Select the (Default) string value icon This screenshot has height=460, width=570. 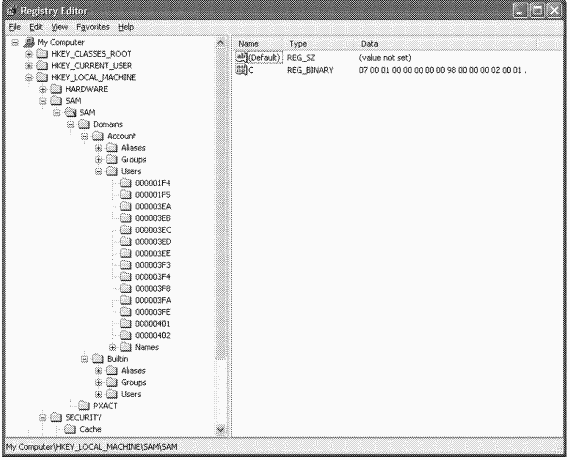241,57
